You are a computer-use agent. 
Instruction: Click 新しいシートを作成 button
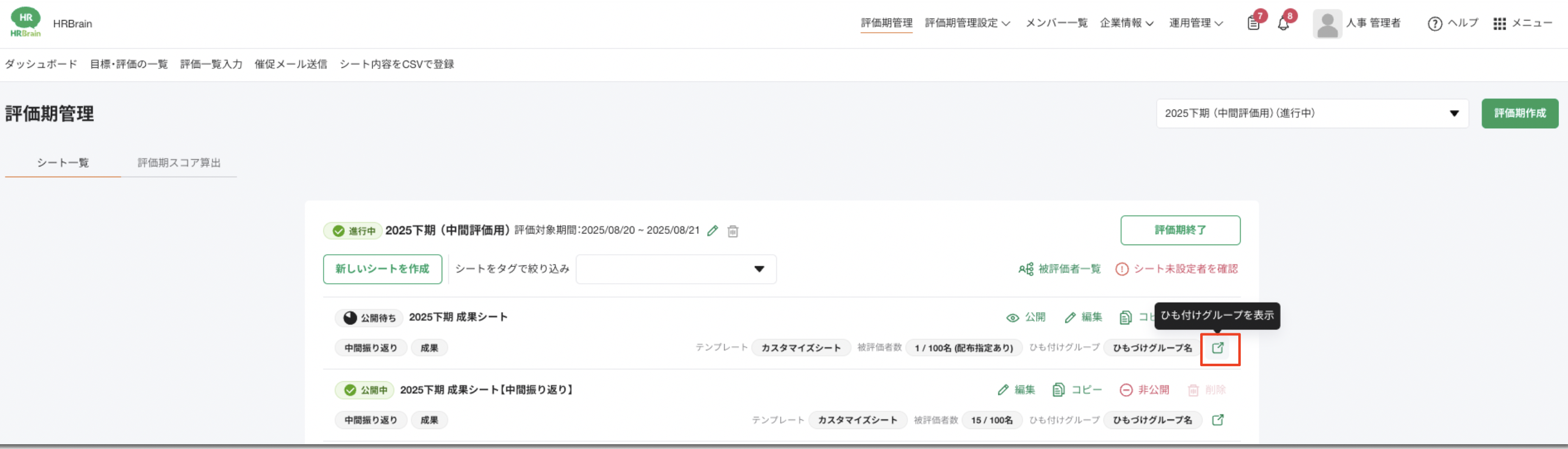pos(382,269)
